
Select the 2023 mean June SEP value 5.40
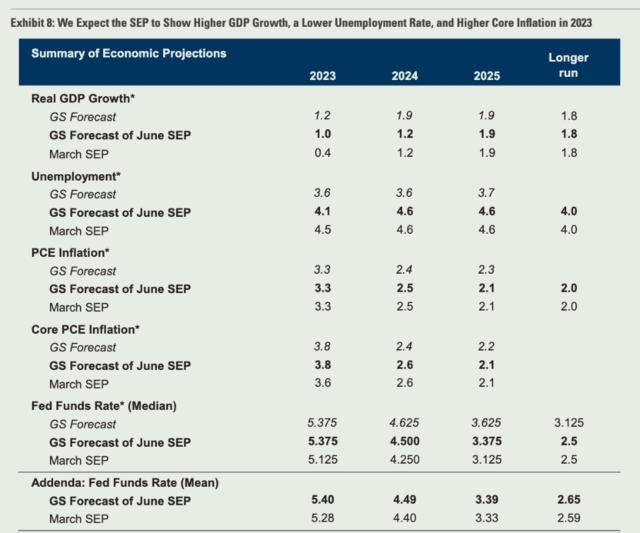[x=322, y=500]
